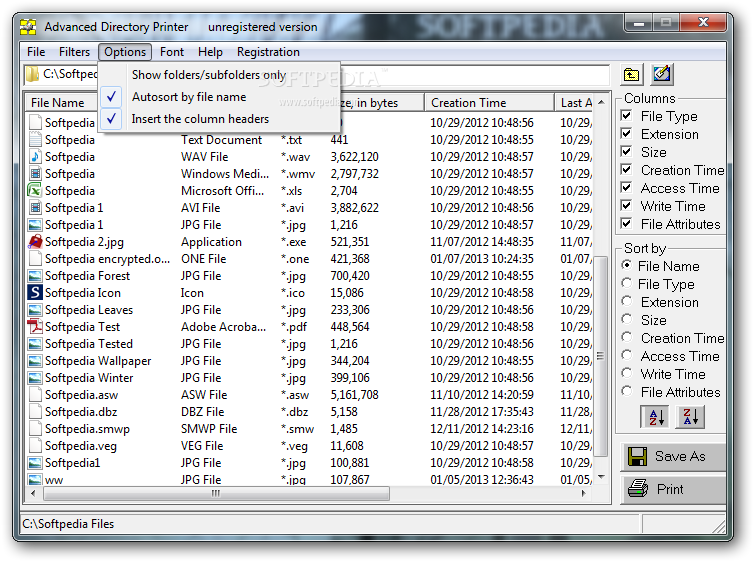Toggle Insert the column headers option

(x=219, y=119)
